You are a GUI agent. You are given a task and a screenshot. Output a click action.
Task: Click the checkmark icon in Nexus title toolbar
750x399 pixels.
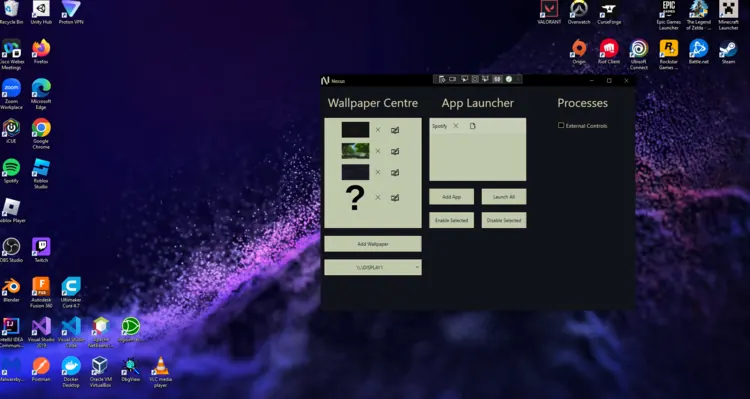coord(509,79)
